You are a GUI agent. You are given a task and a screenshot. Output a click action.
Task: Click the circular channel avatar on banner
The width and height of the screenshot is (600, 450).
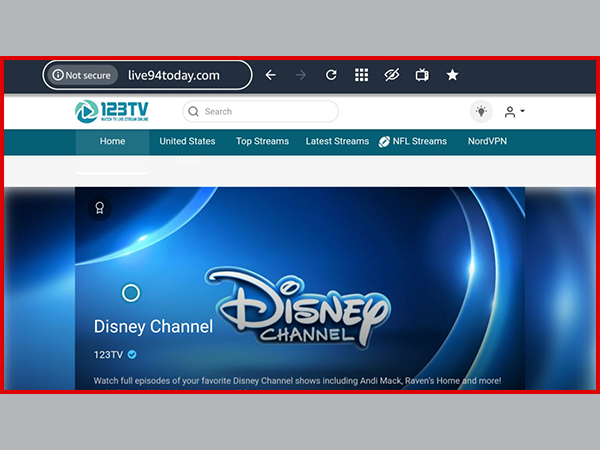(x=131, y=293)
